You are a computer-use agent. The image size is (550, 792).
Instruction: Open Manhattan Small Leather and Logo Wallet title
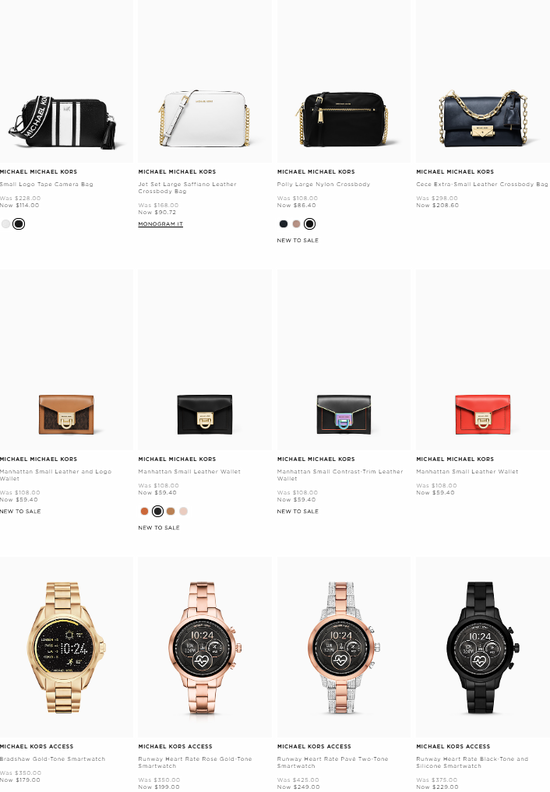click(x=56, y=475)
